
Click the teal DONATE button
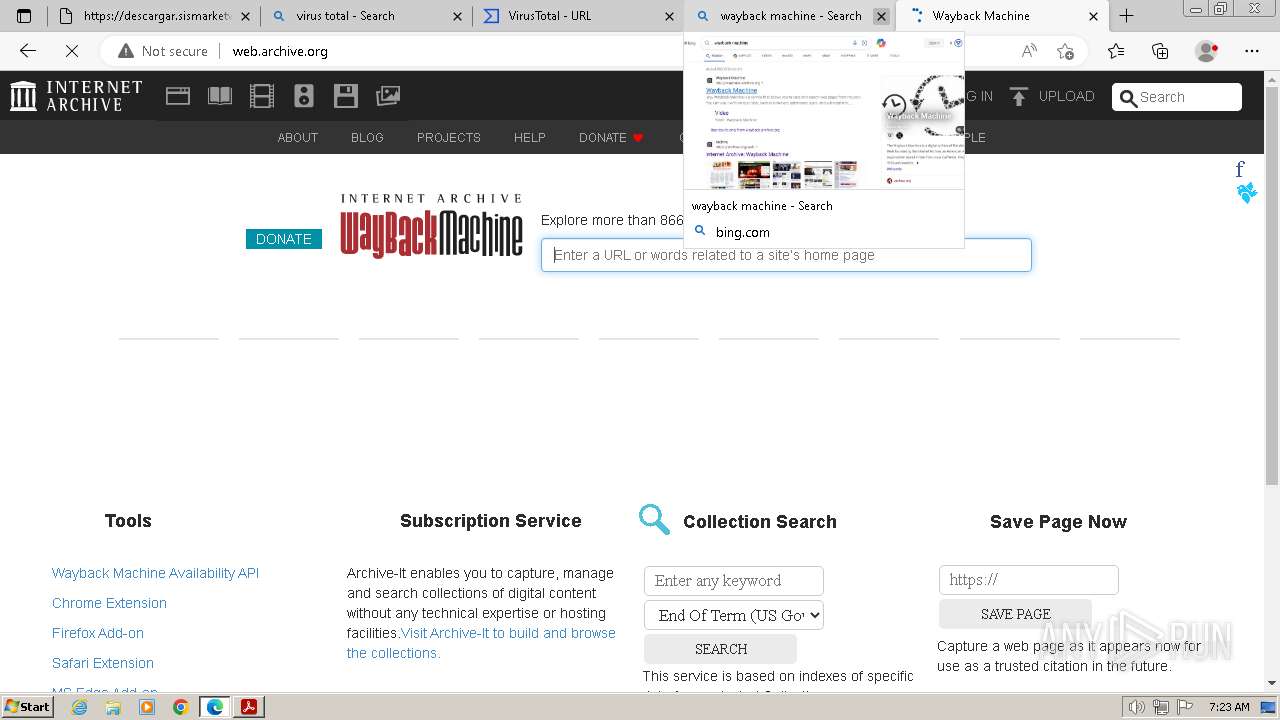(x=284, y=239)
